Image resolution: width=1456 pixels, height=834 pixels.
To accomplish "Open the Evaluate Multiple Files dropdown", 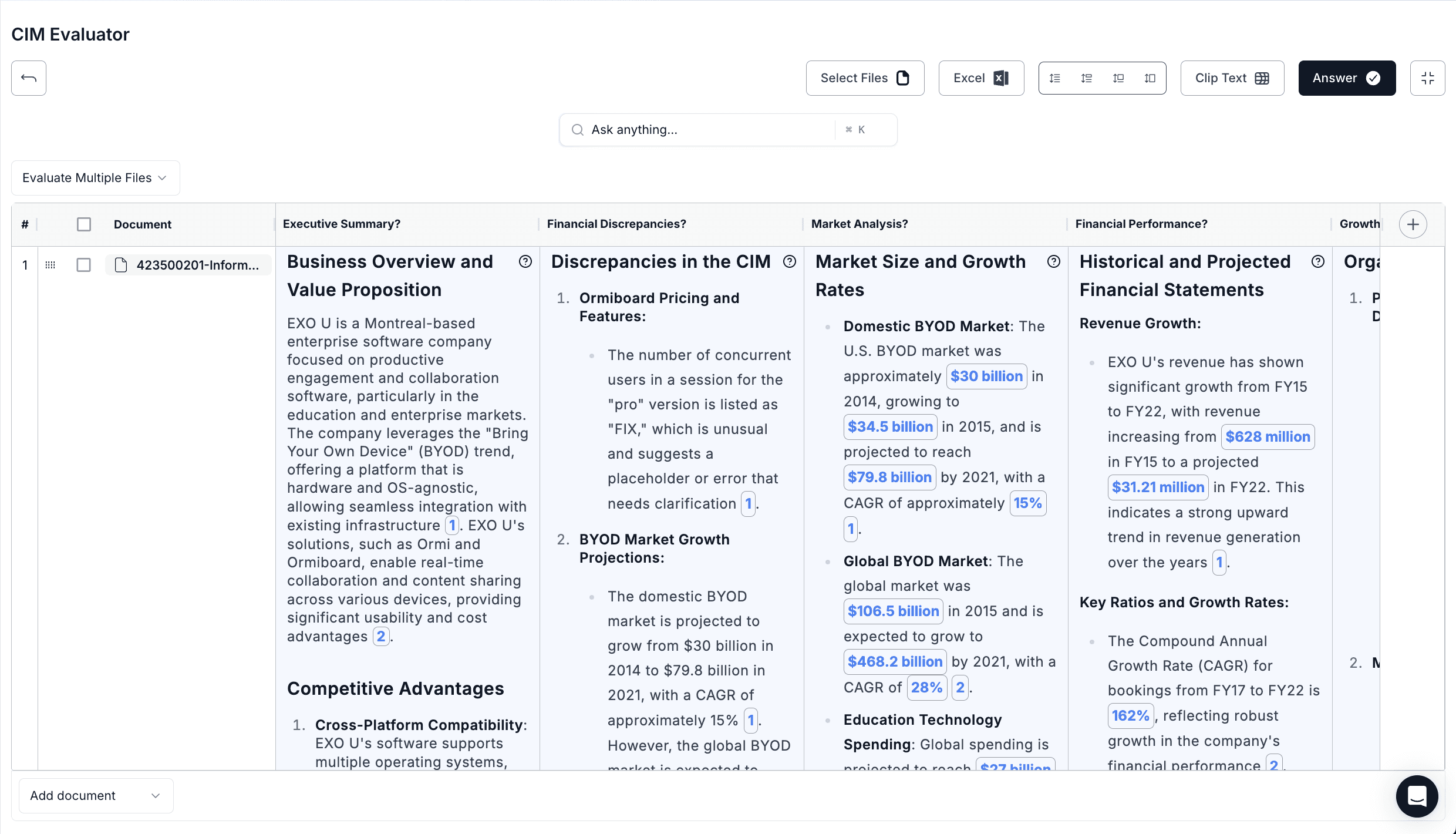I will coord(95,178).
